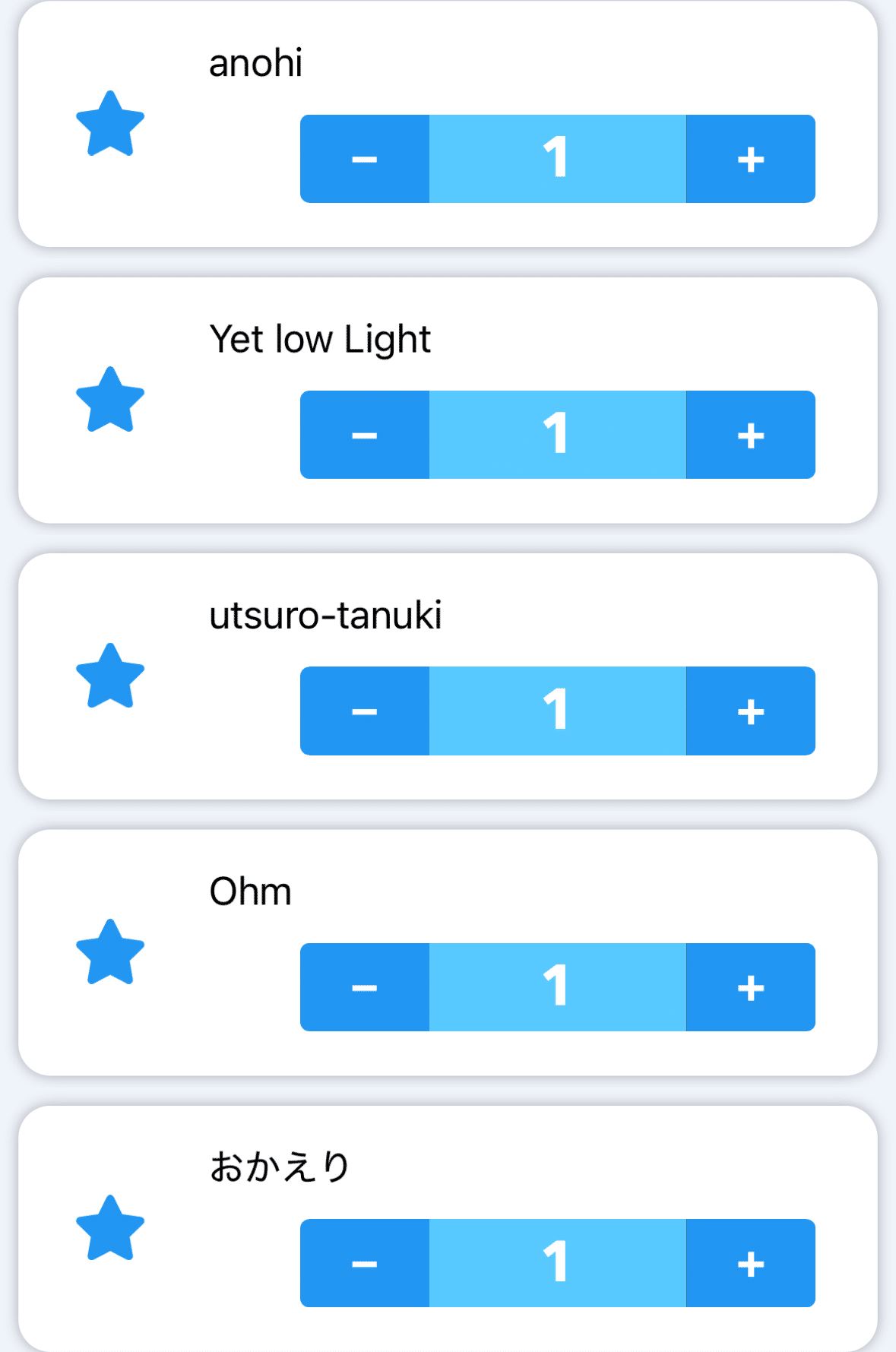
Task: Tap the minus button for Ohm
Action: (365, 987)
